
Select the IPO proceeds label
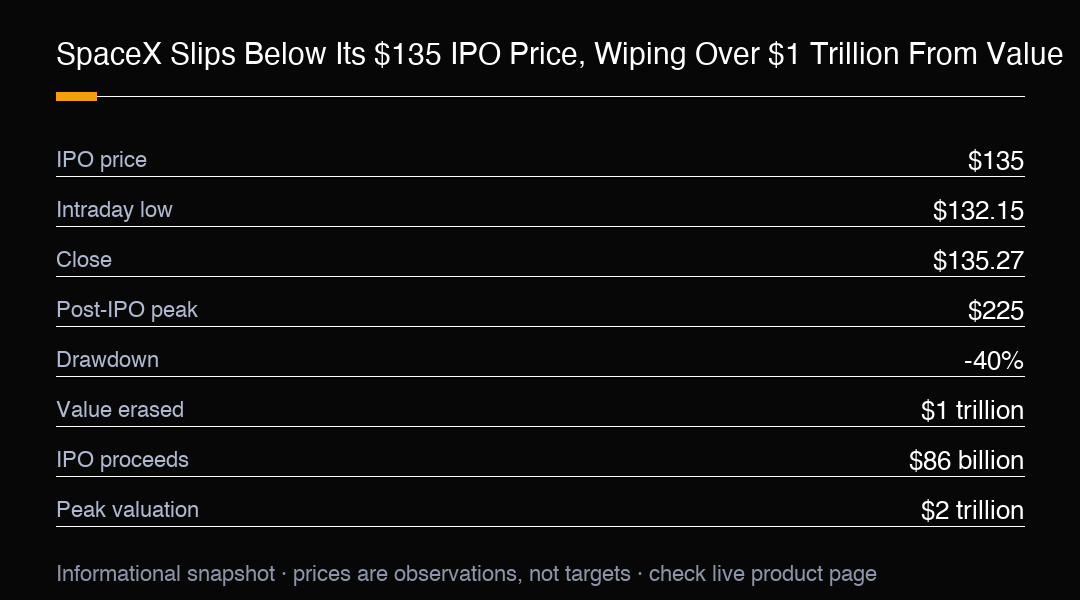coord(122,459)
